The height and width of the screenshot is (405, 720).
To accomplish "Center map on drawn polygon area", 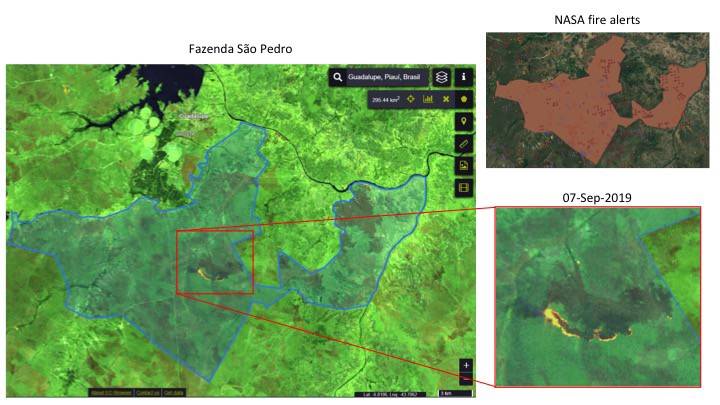I will click(410, 100).
